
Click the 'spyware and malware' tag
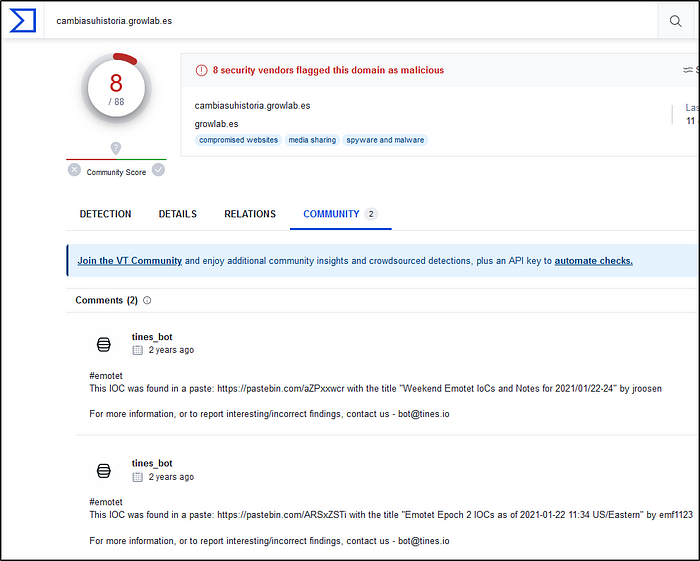coord(385,140)
